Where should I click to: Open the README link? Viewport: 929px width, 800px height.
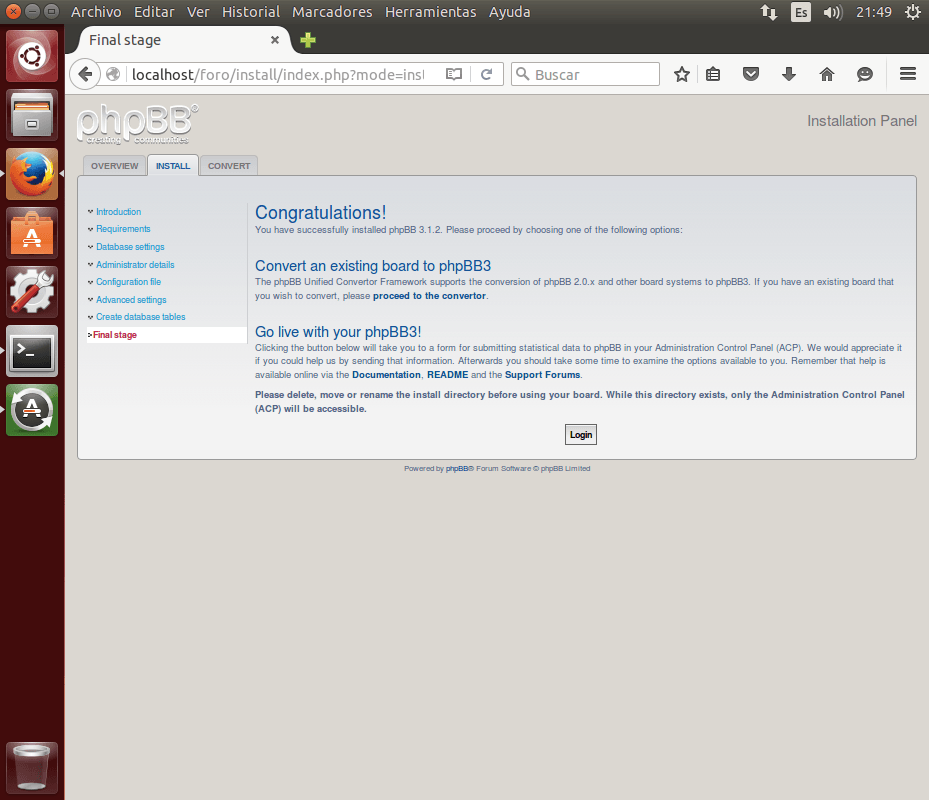point(447,375)
